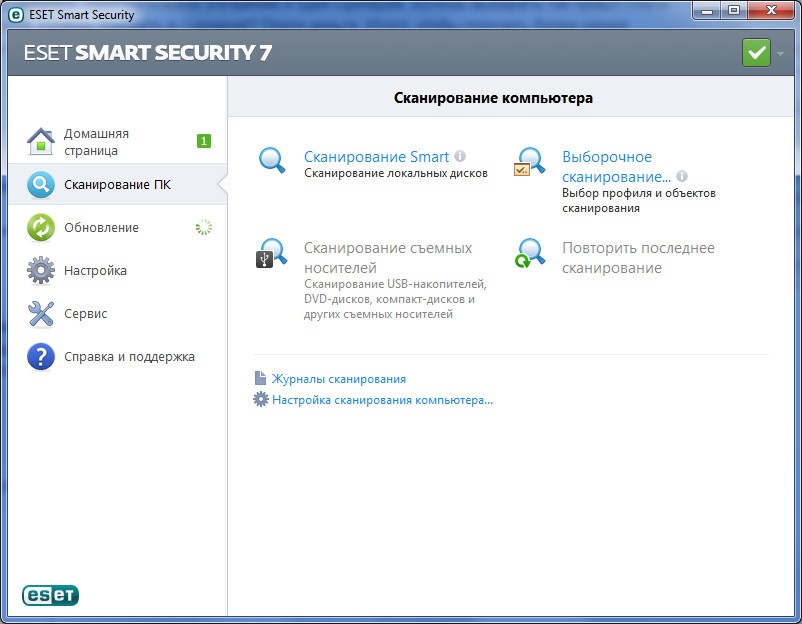Viewport: 802px width, 624px height.
Task: Click the repeat last scan icon
Action: click(530, 253)
